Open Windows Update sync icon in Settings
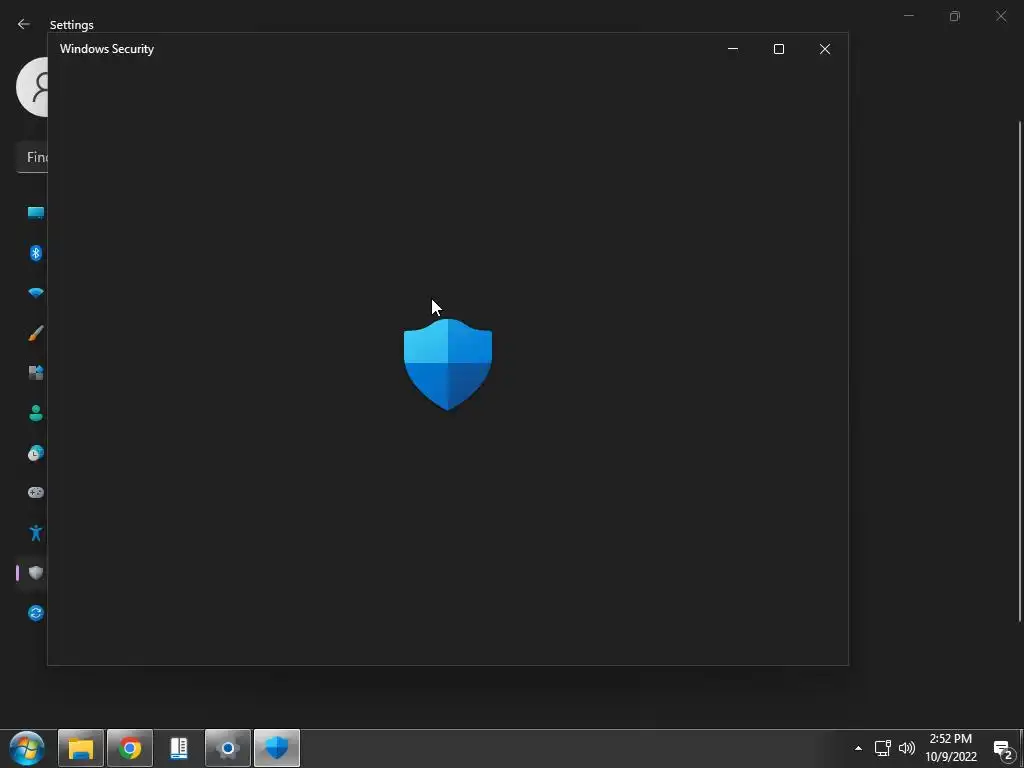 pos(36,613)
